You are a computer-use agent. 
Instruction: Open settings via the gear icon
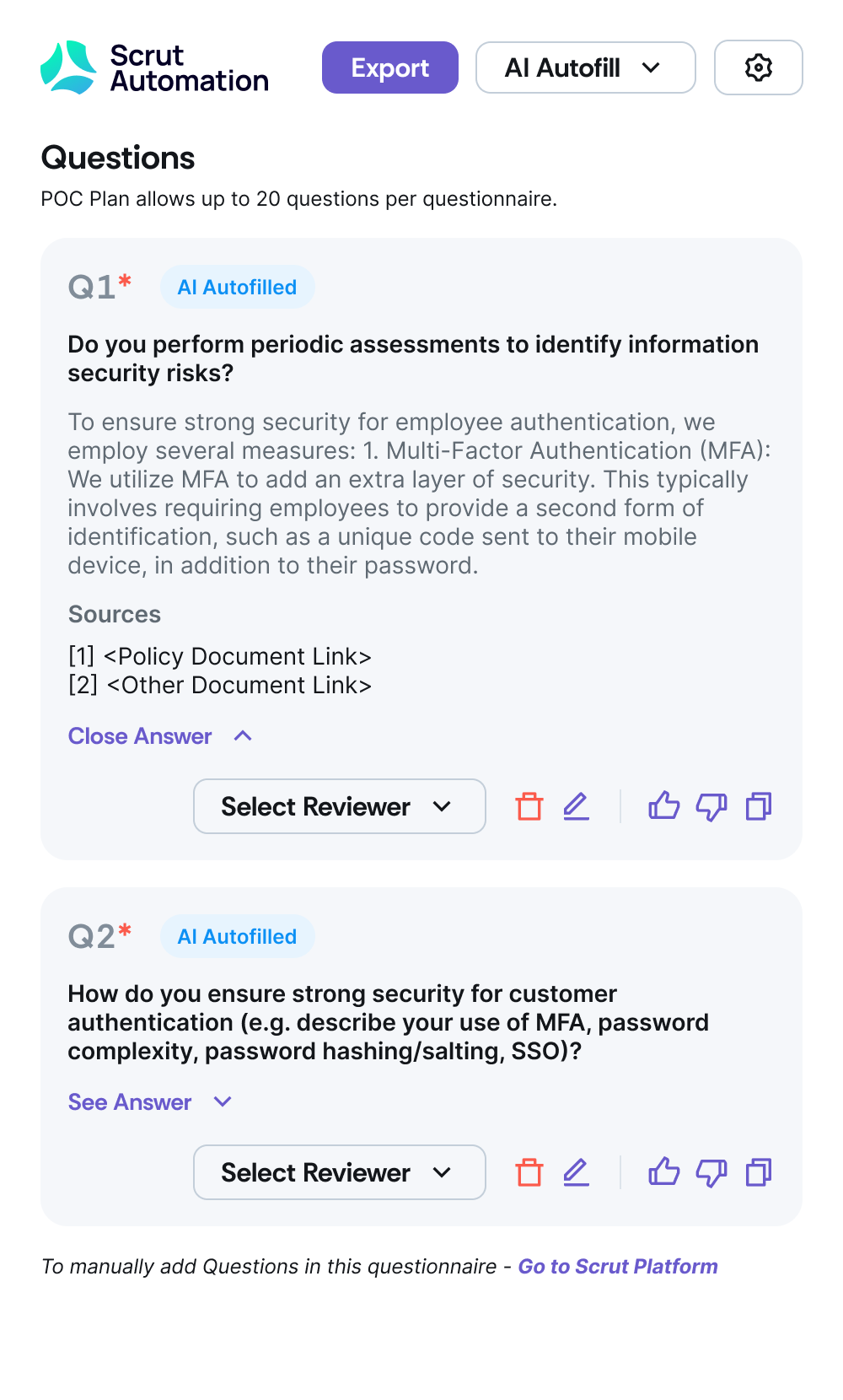758,67
